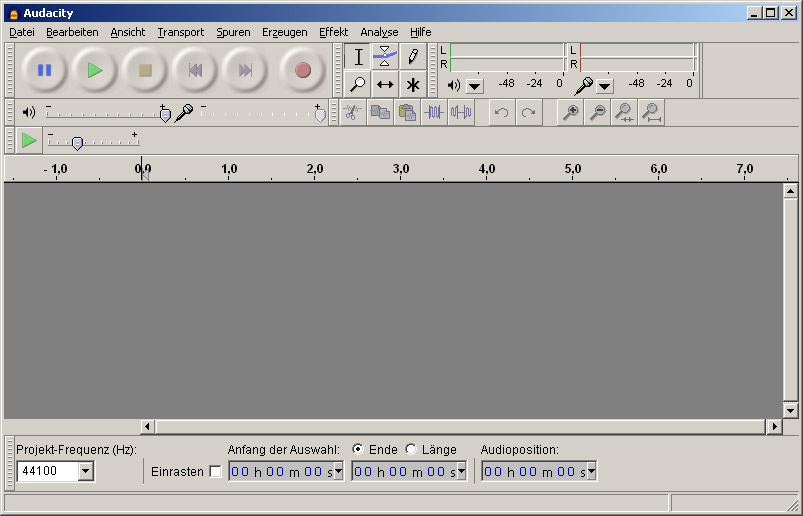Maximize the Audacity window
This screenshot has height=516, width=803.
tap(771, 13)
